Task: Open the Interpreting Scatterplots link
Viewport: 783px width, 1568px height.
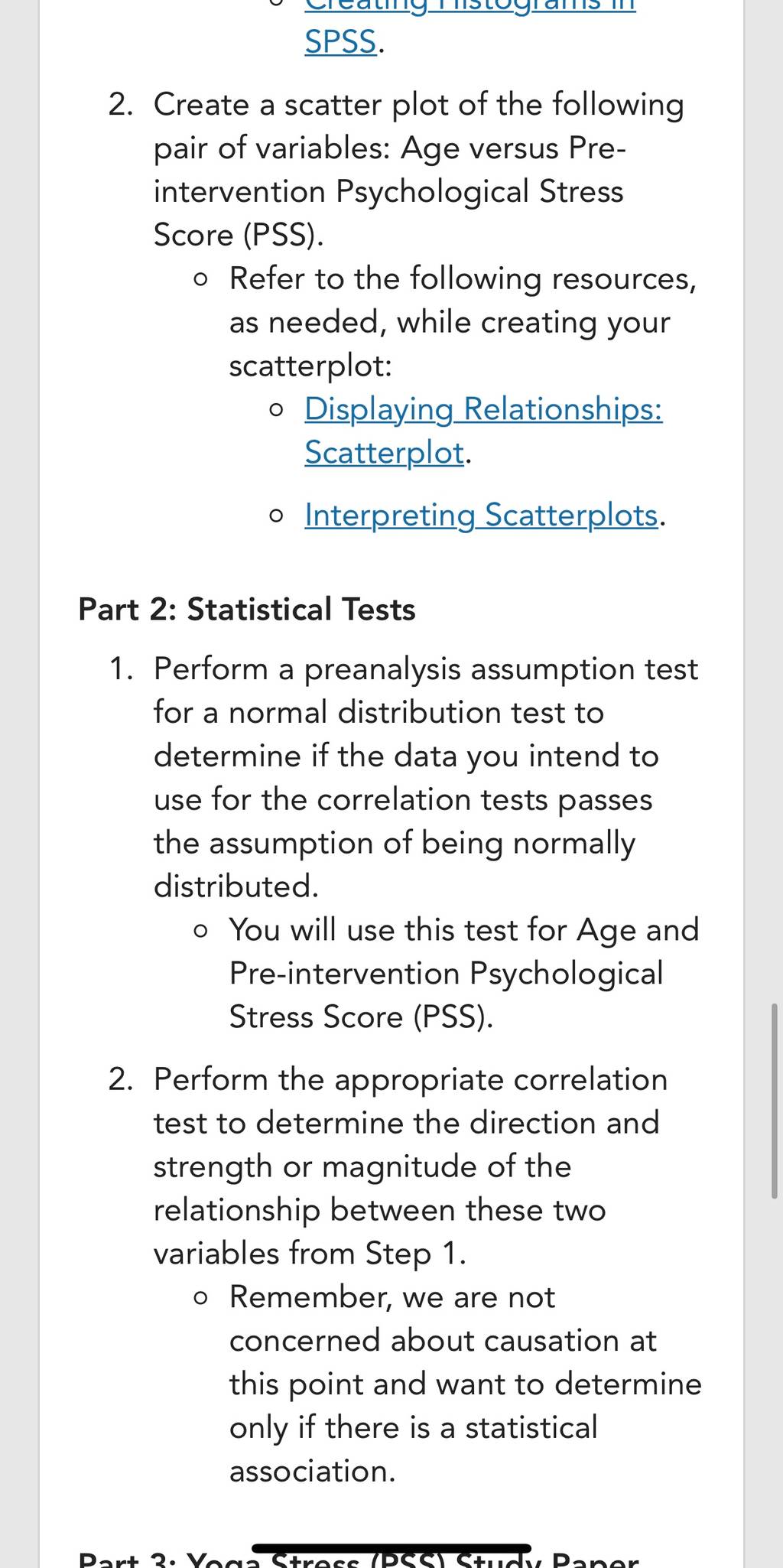Action: (x=481, y=516)
